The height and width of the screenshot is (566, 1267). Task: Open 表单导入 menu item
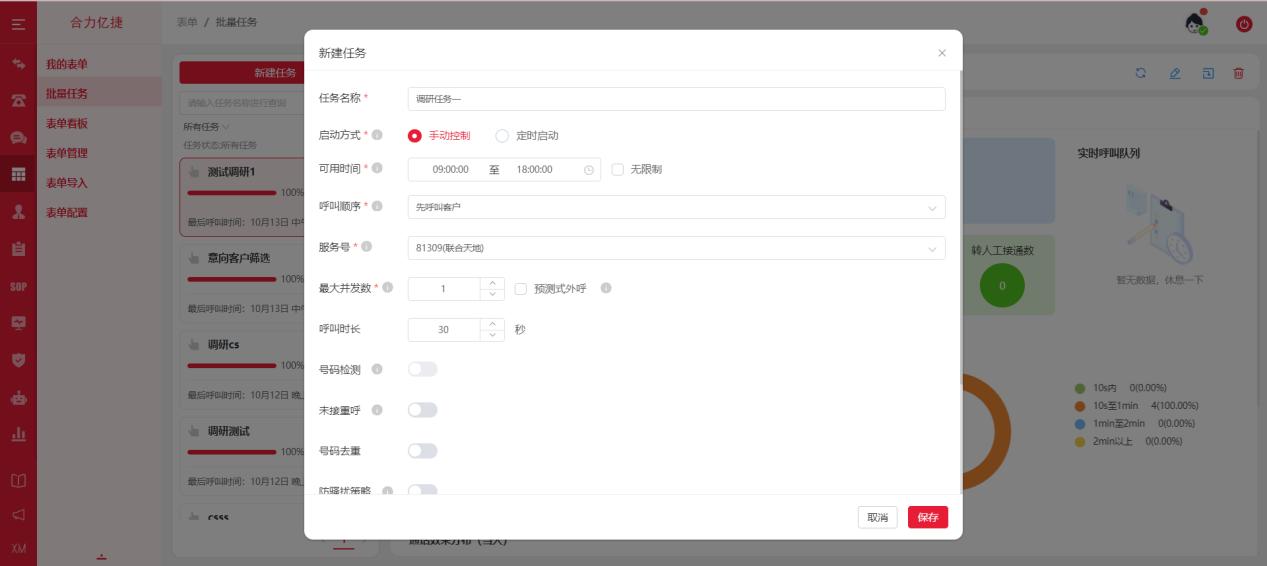67,183
